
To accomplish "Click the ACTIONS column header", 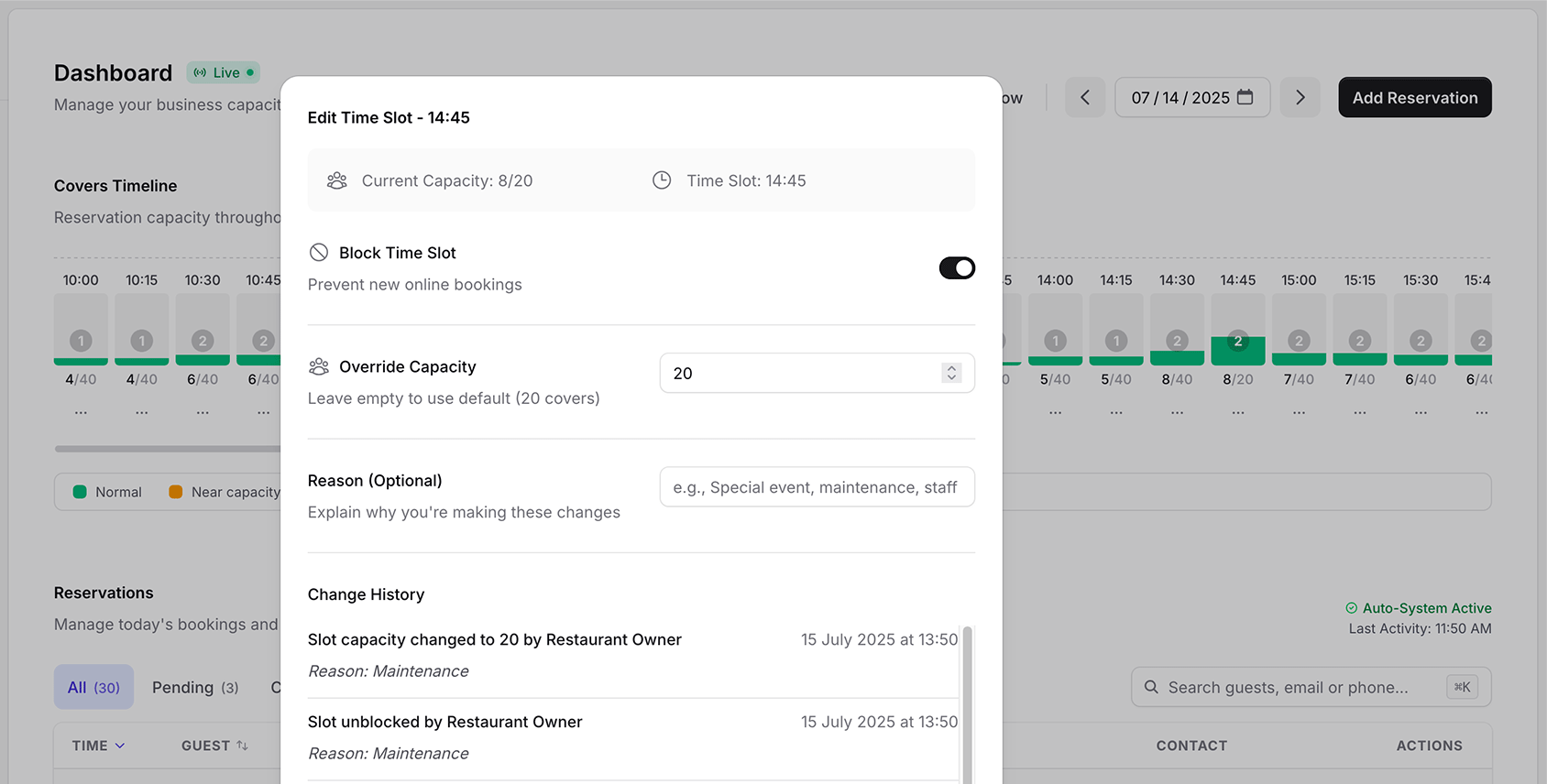I will click(x=1429, y=746).
